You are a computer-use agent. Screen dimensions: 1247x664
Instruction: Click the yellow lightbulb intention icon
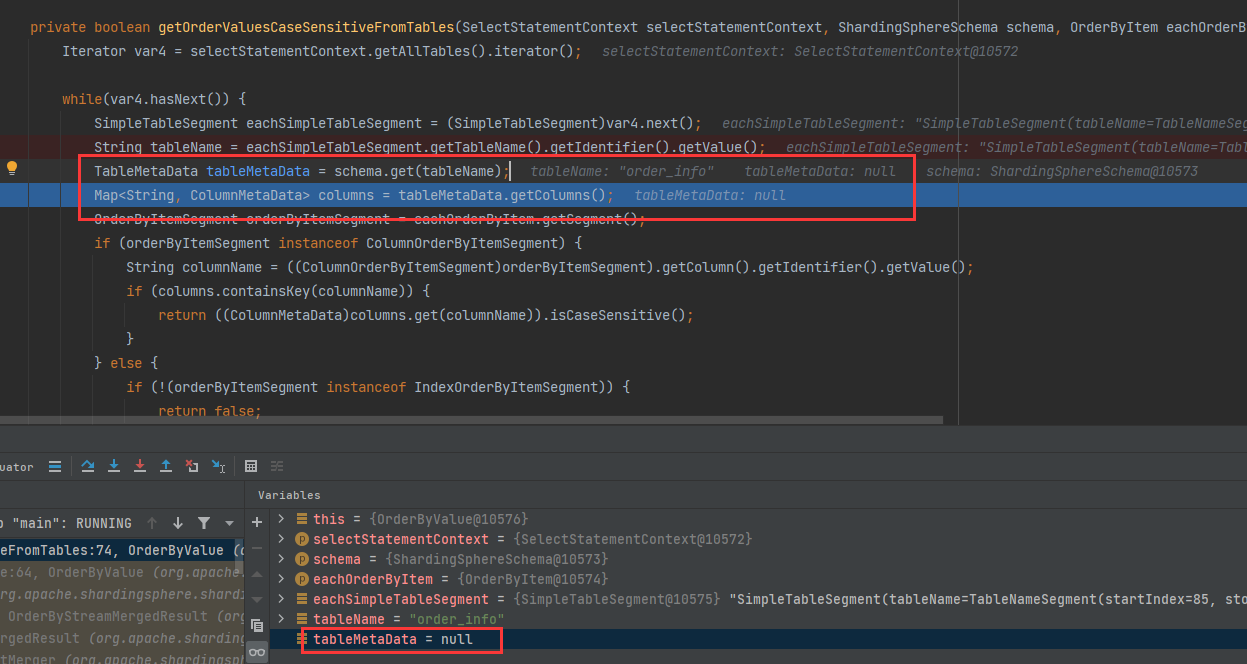[12, 170]
